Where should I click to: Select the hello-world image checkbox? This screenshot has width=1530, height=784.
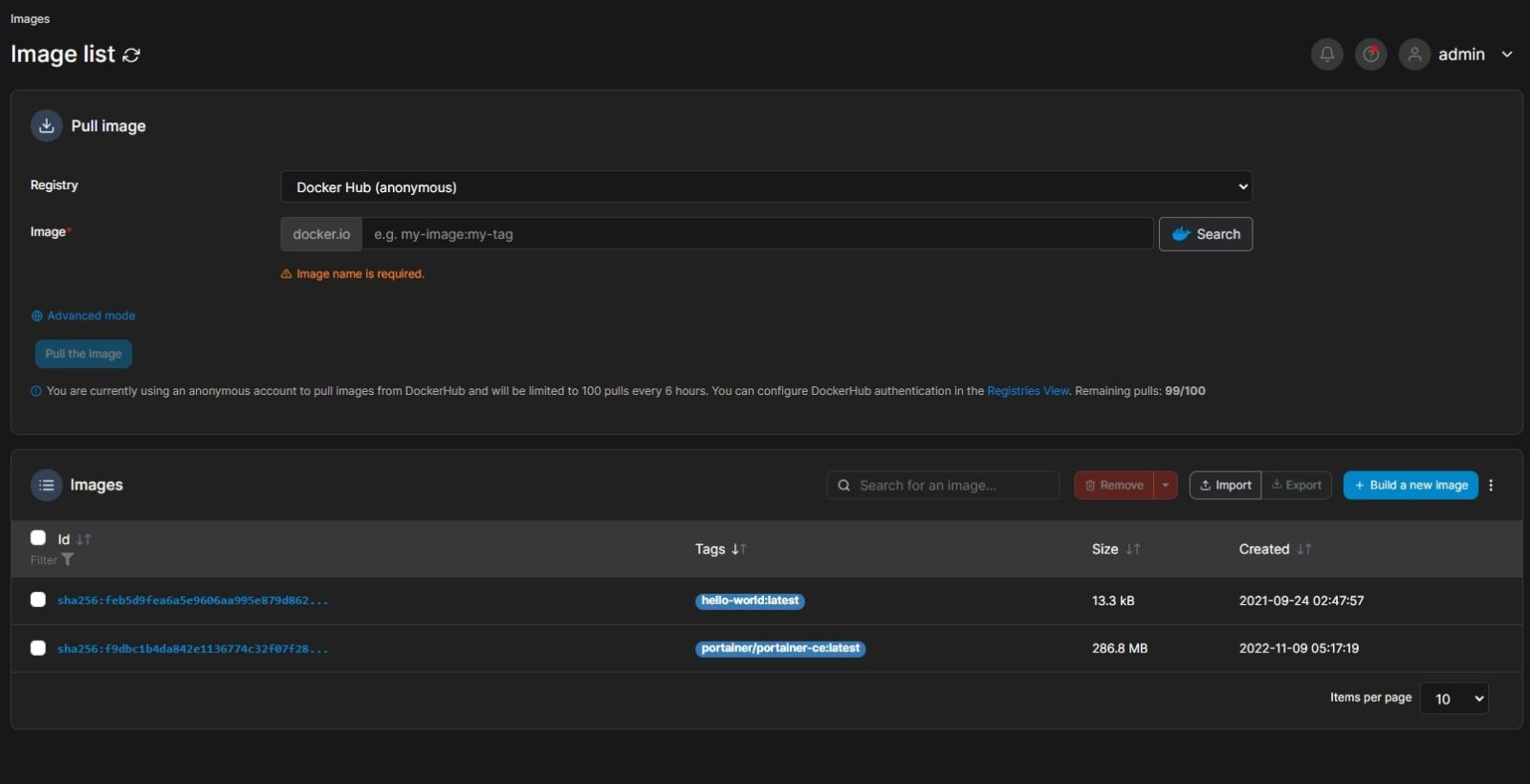point(38,599)
